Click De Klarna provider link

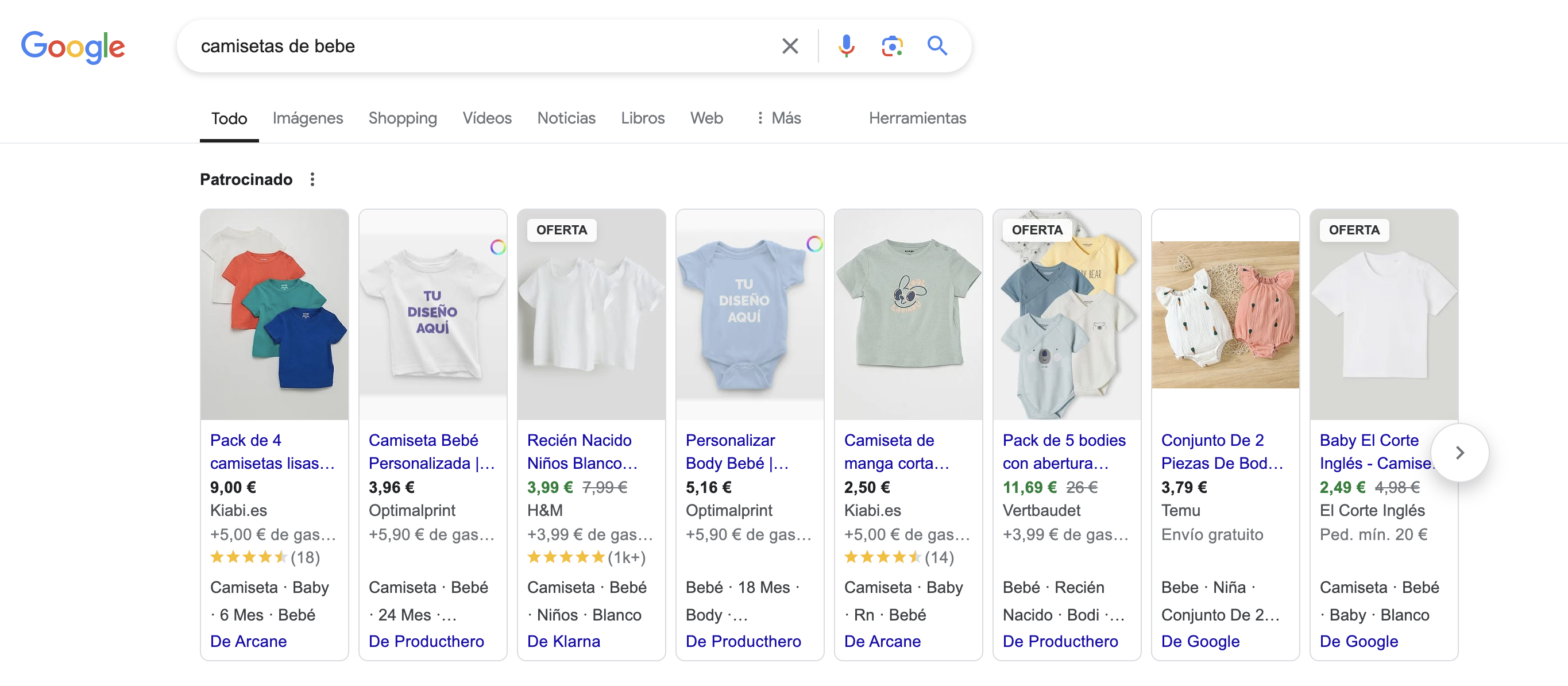[563, 641]
